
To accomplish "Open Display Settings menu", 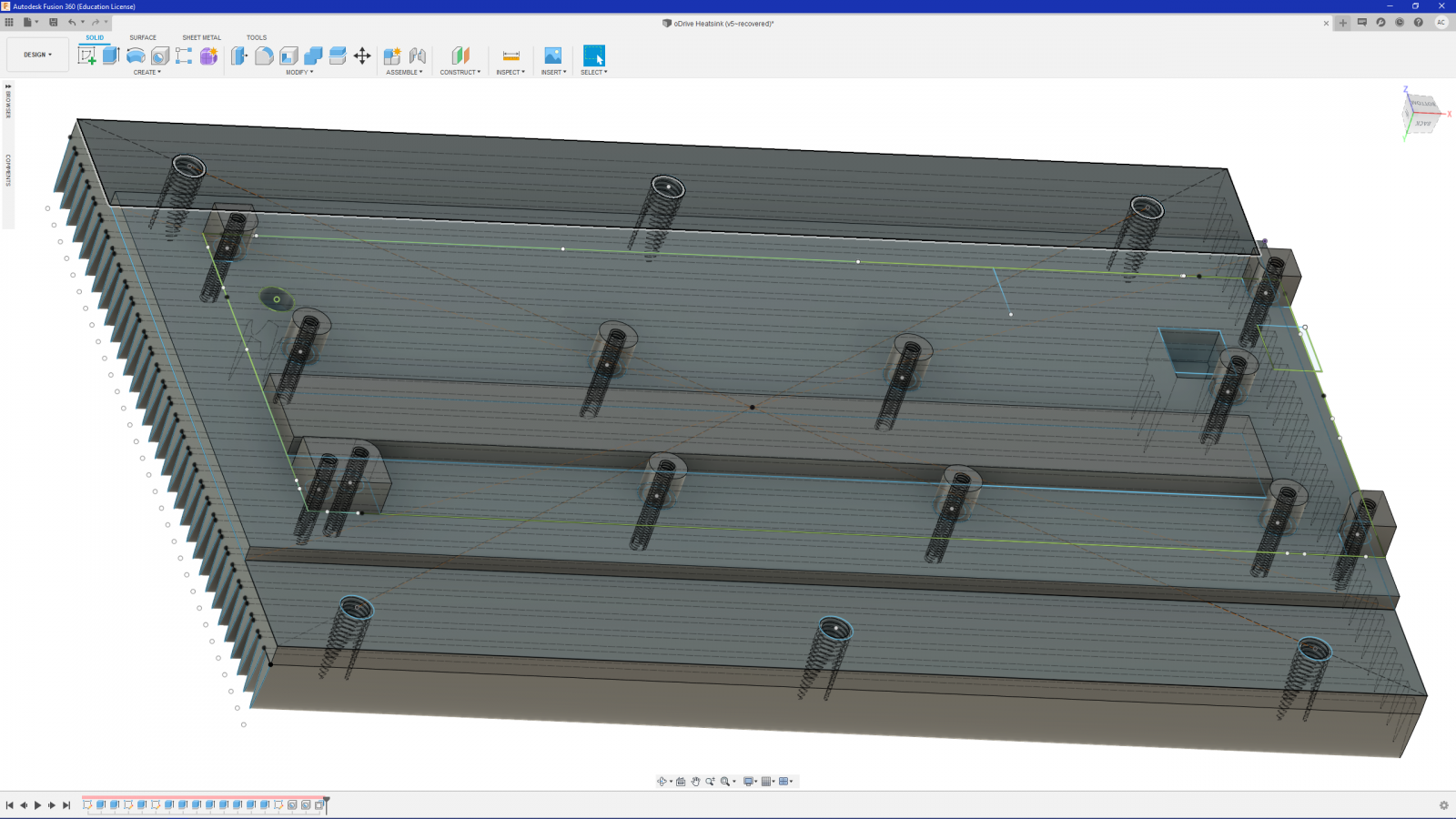I will (x=750, y=782).
